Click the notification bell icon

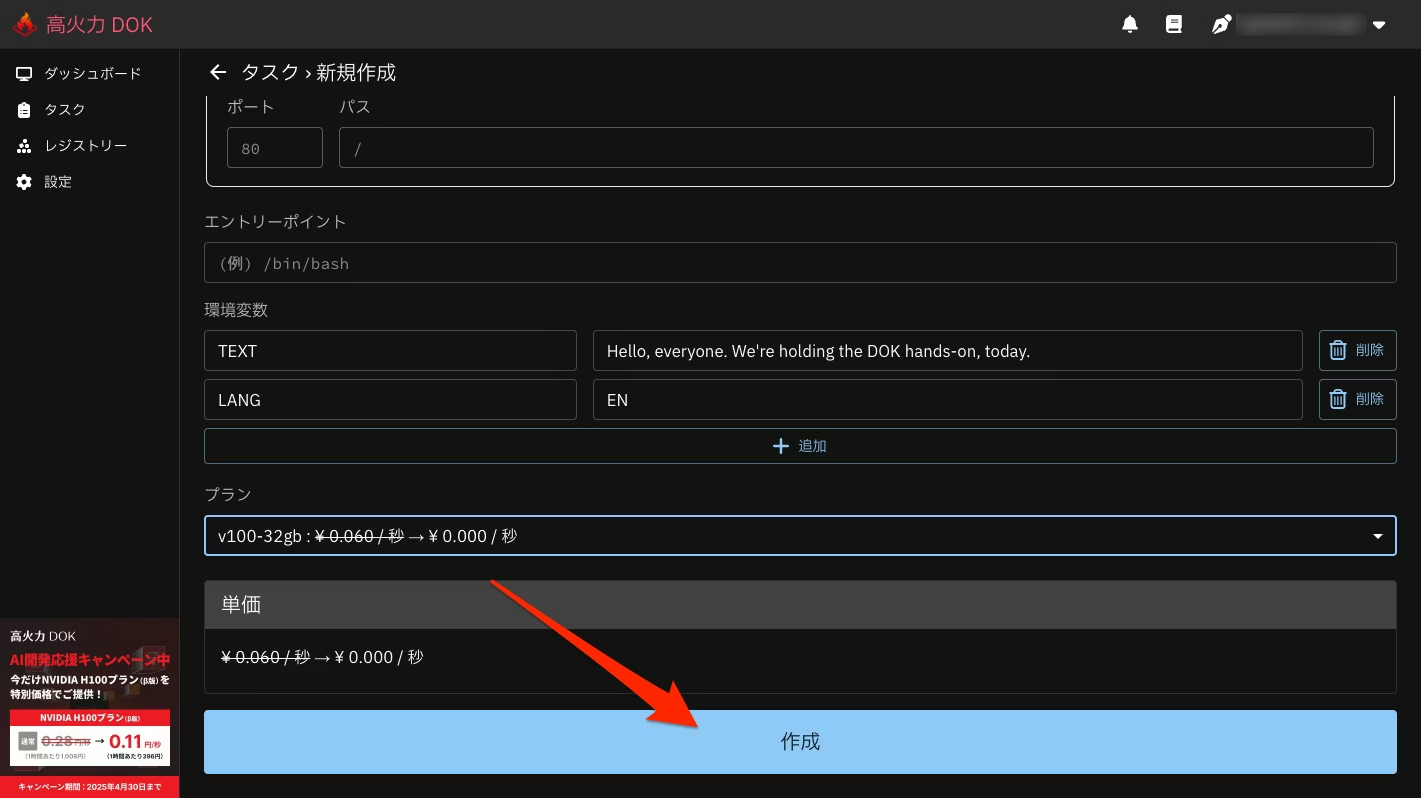click(x=1130, y=25)
